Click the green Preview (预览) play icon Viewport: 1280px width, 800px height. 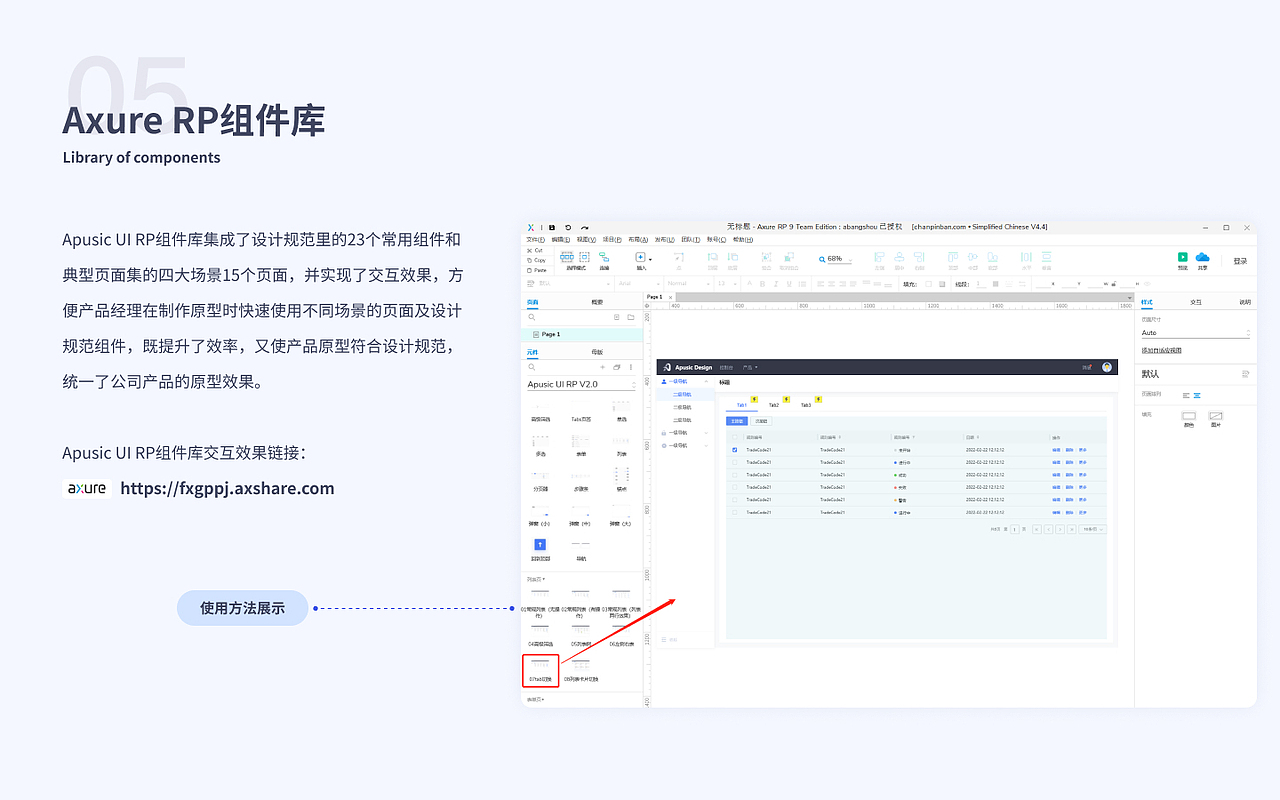1182,257
